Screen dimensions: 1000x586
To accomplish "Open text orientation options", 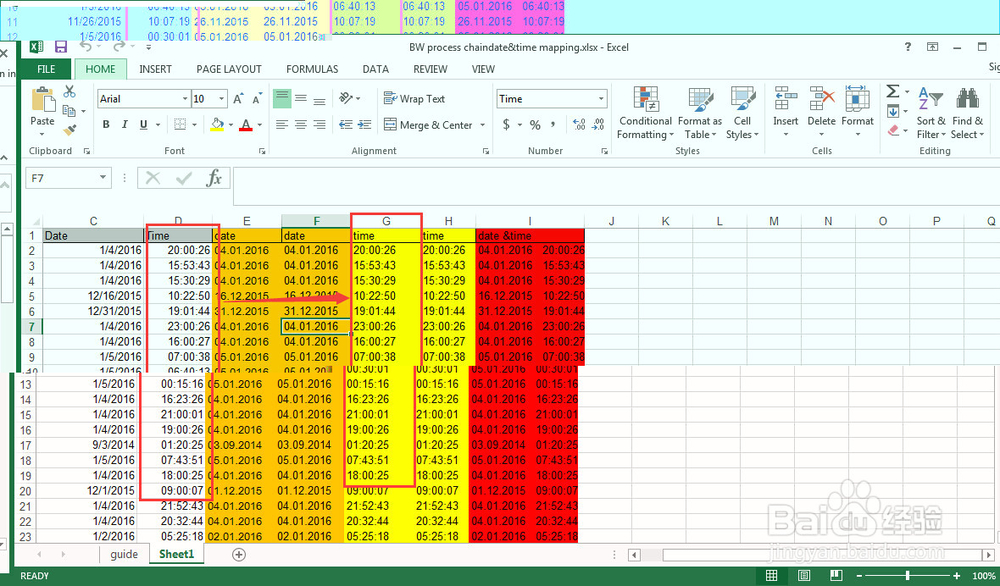I will [x=349, y=98].
